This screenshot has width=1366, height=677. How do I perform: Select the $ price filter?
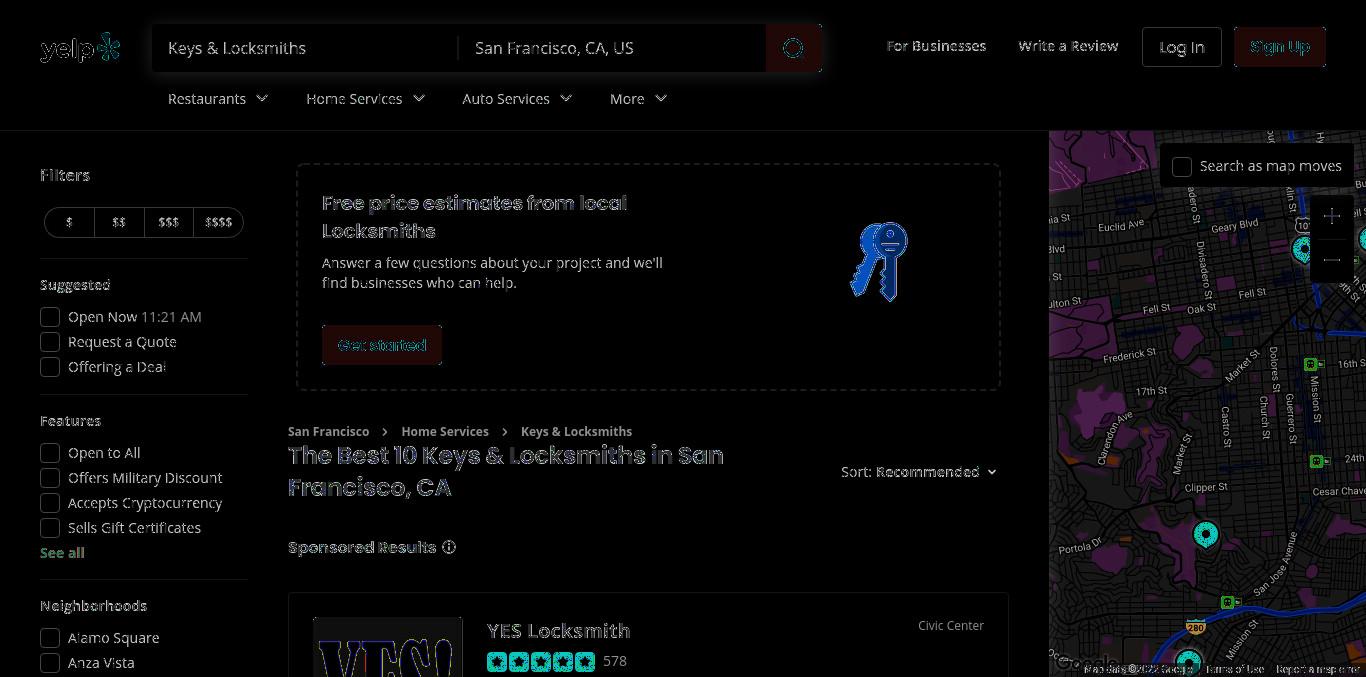69,222
